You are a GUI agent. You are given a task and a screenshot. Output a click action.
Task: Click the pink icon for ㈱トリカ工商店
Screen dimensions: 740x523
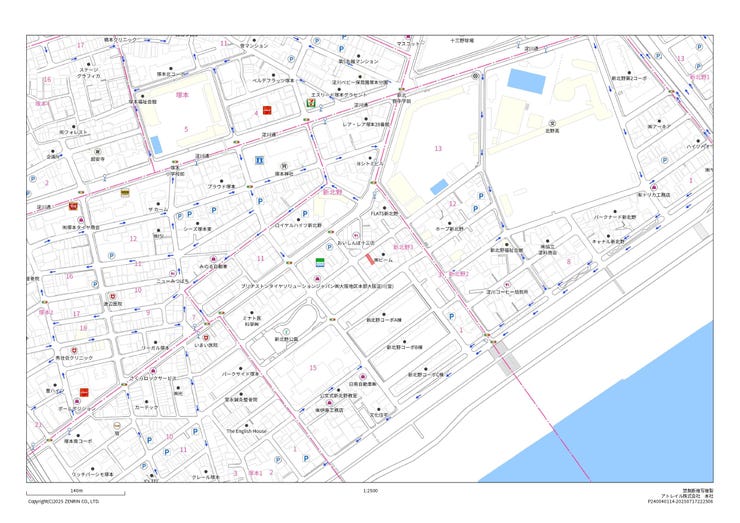[653, 187]
